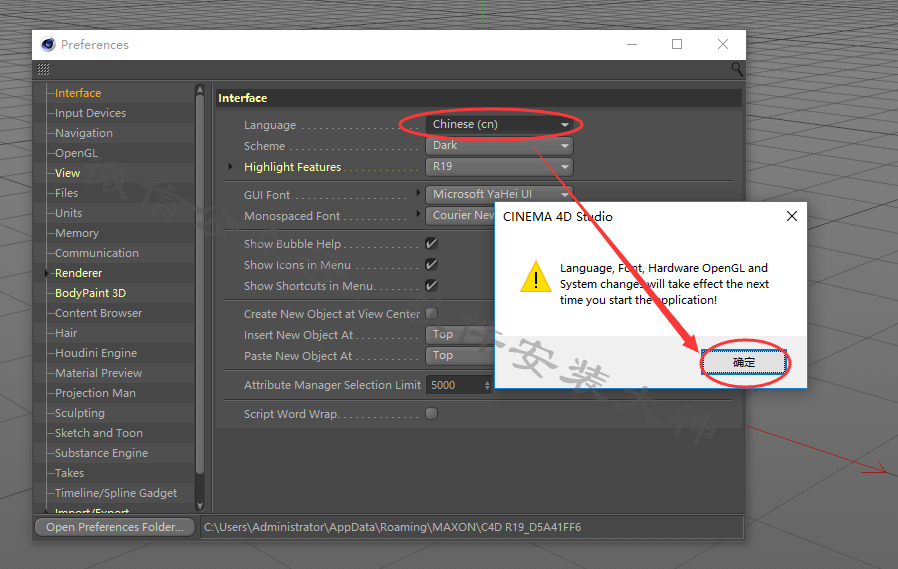Select Hair category

coord(66,333)
